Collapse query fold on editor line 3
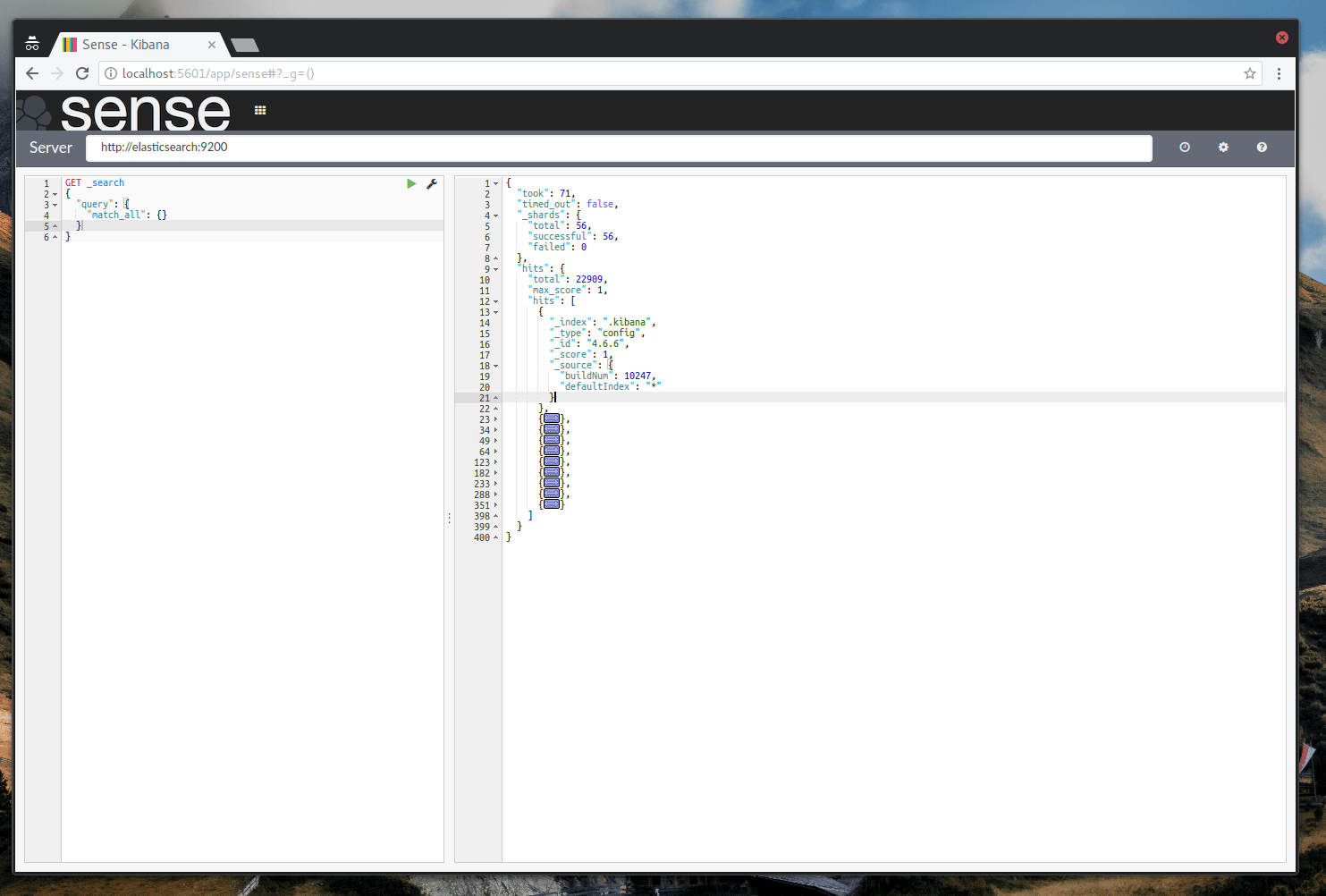 pyautogui.click(x=55, y=205)
